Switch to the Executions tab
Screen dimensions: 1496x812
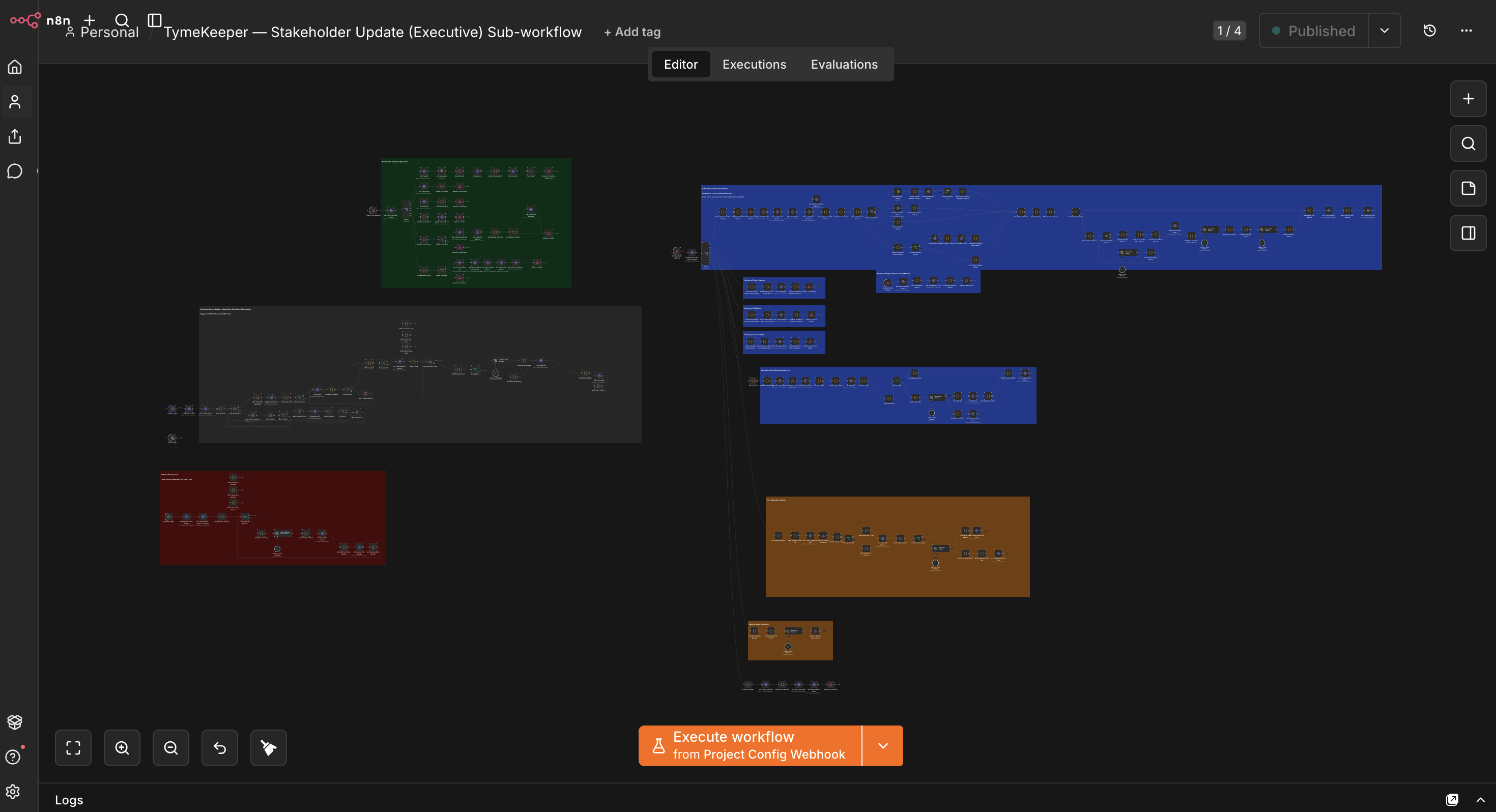coord(755,65)
